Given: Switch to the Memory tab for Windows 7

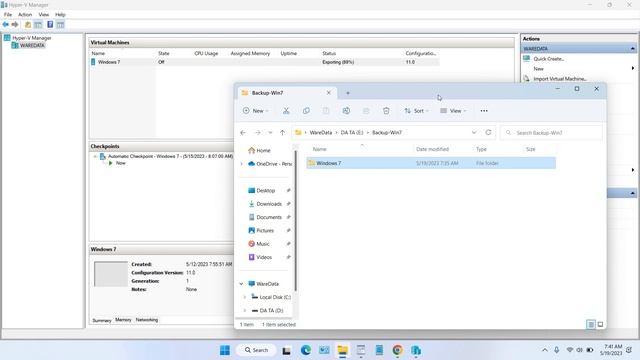Looking at the screenshot, I should point(123,320).
